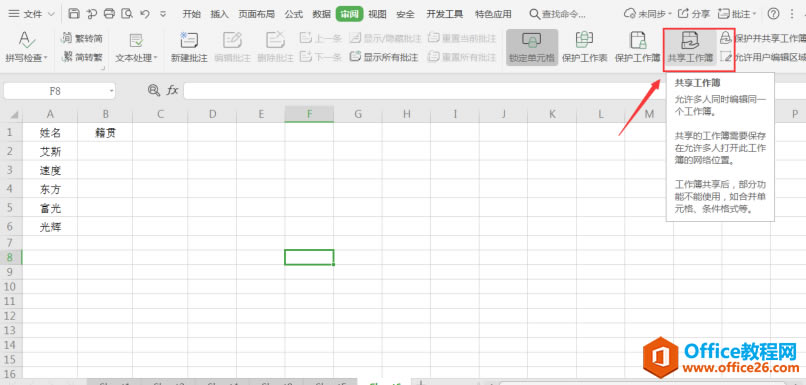Switch to the 视图 ribbon tab

coord(377,14)
